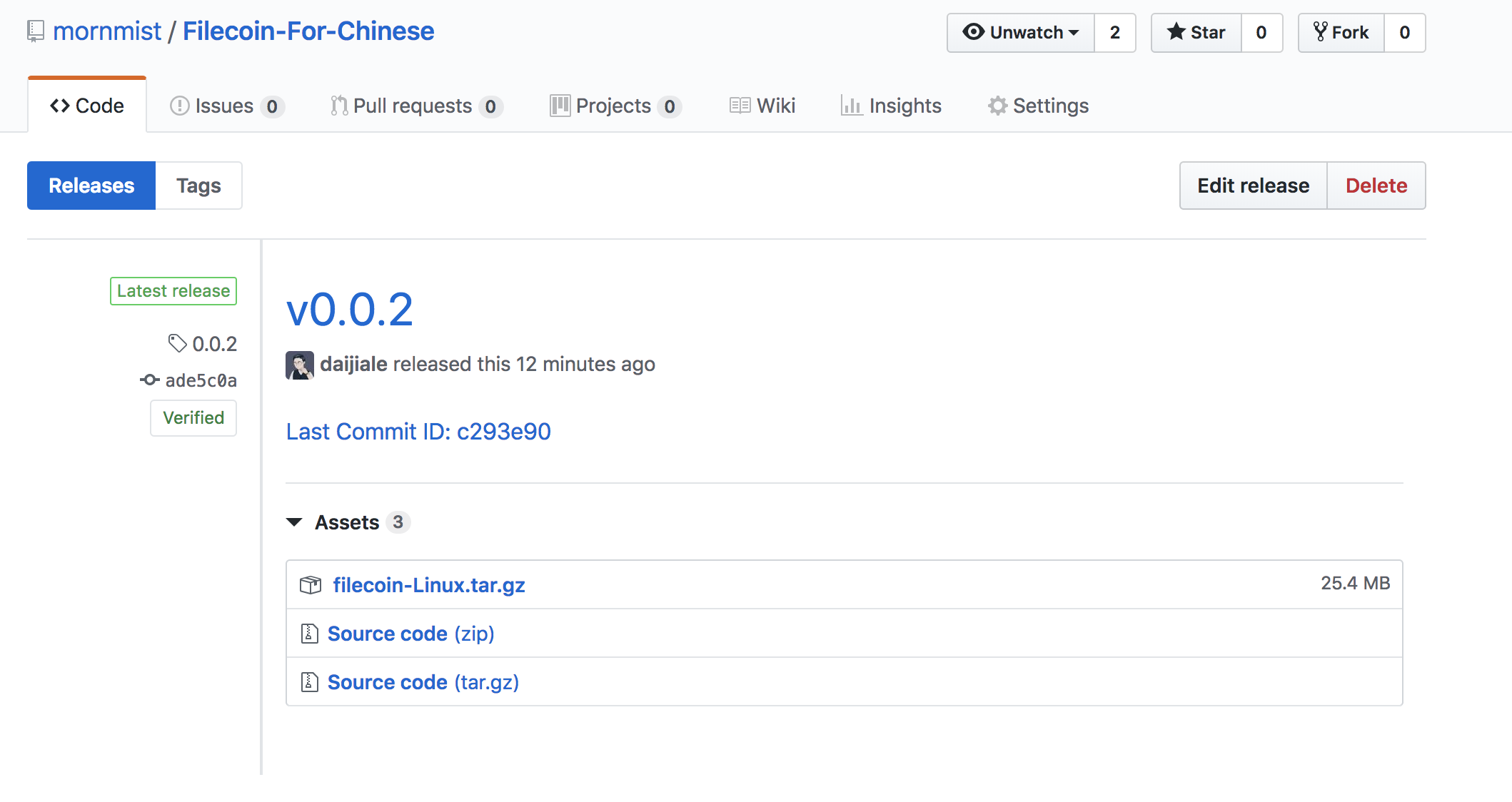This screenshot has width=1512, height=802.
Task: Open the mornmist owner profile link
Action: (x=107, y=31)
